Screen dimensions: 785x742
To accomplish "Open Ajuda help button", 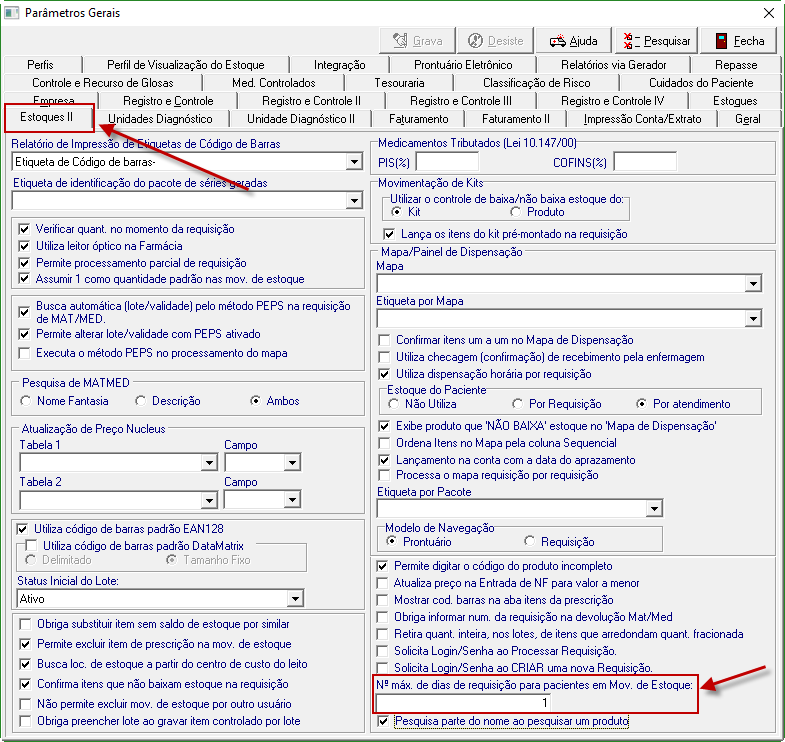I will pos(574,41).
